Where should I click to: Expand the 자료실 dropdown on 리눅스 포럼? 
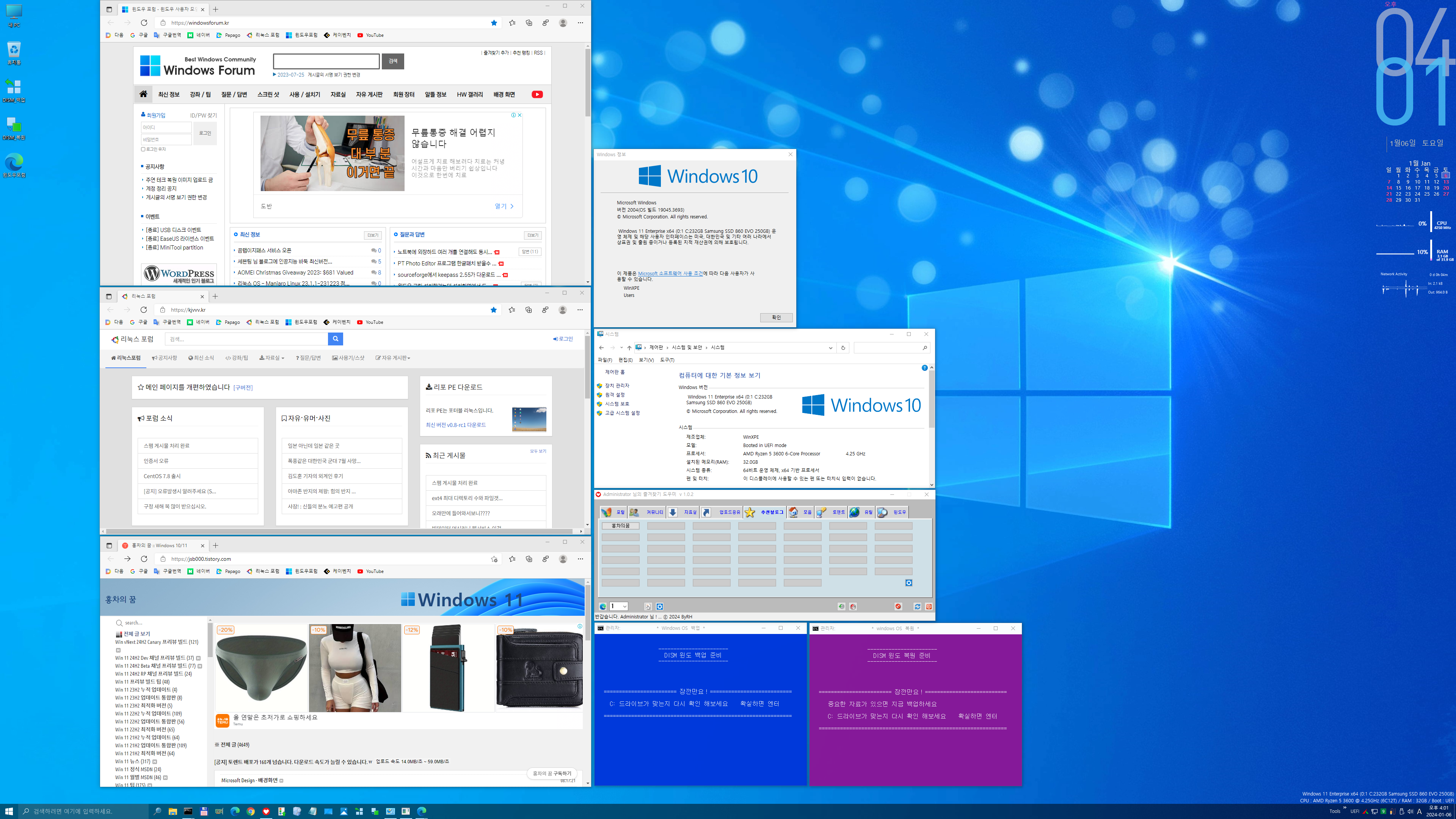(272, 358)
